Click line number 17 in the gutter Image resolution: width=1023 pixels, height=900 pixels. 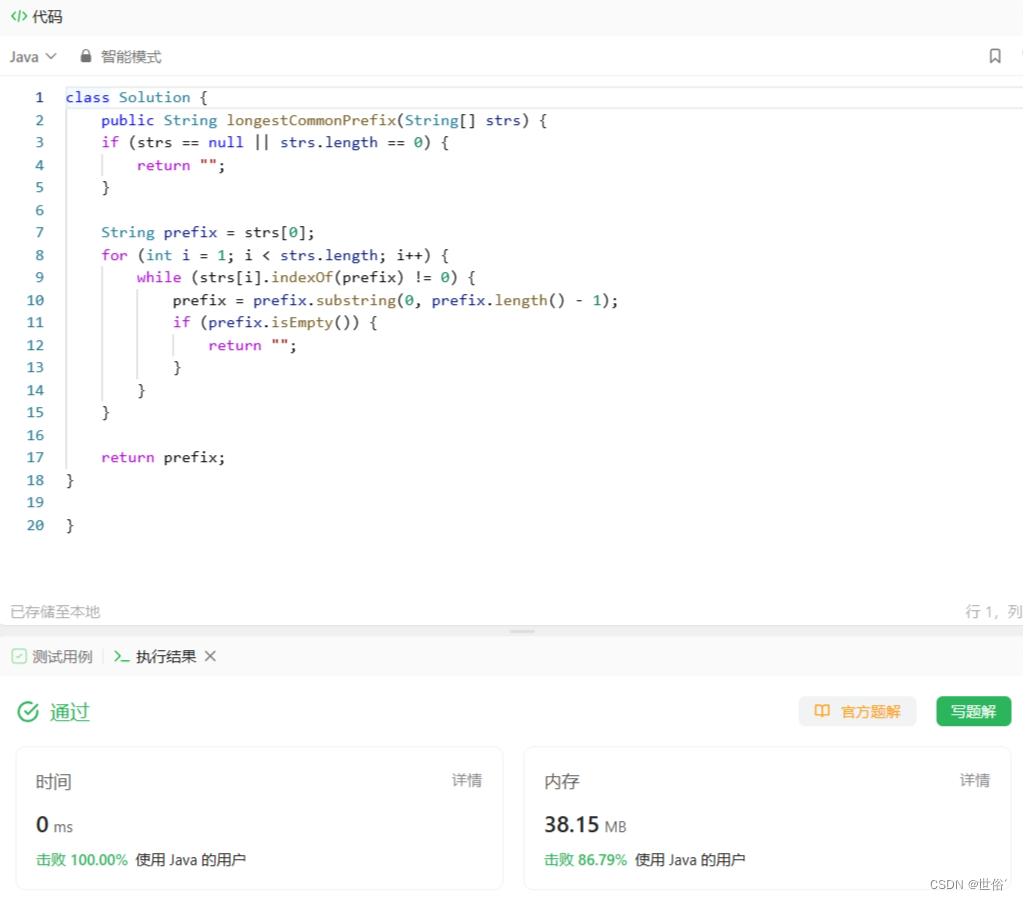click(35, 458)
